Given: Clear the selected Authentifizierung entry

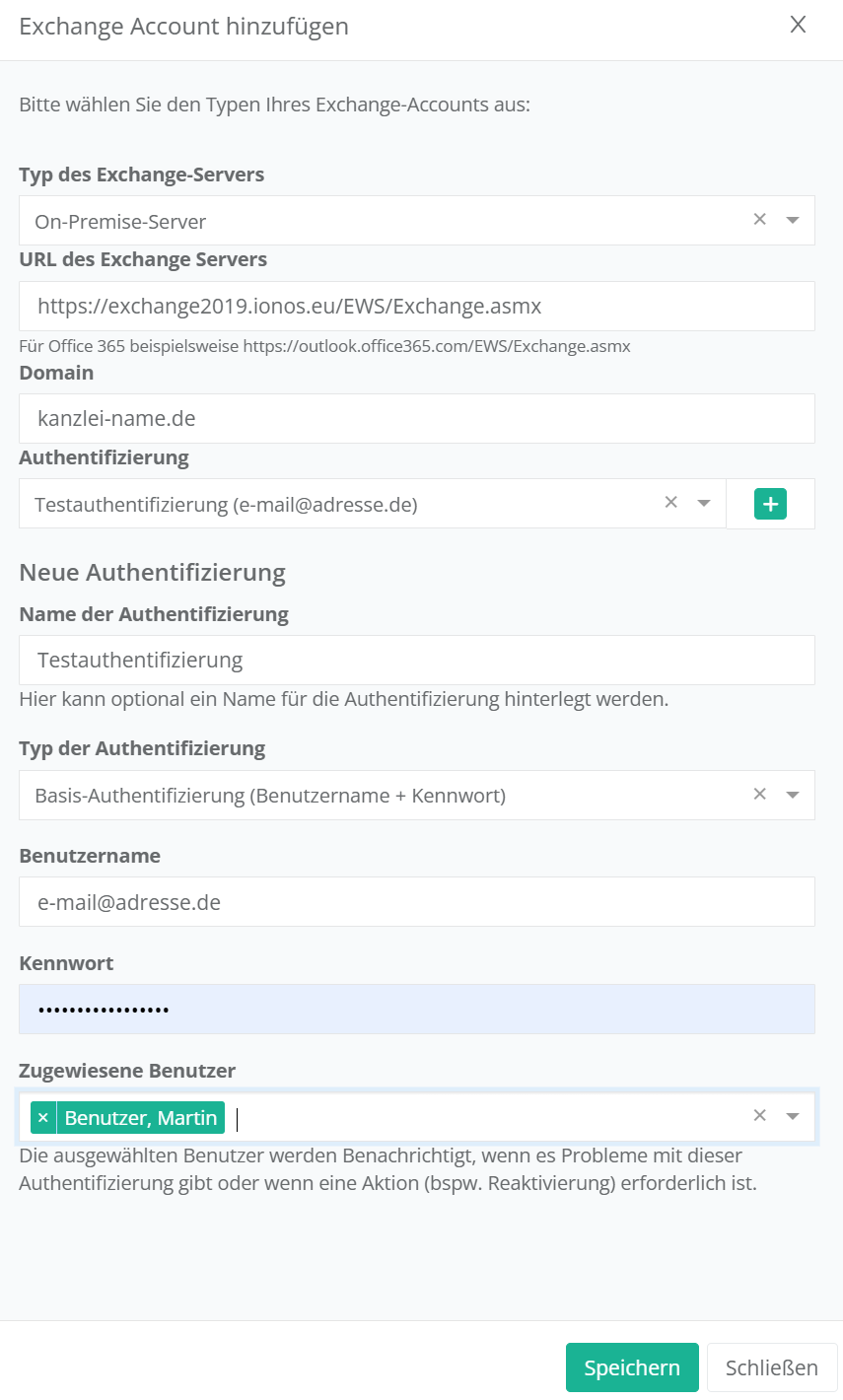Looking at the screenshot, I should click(670, 503).
